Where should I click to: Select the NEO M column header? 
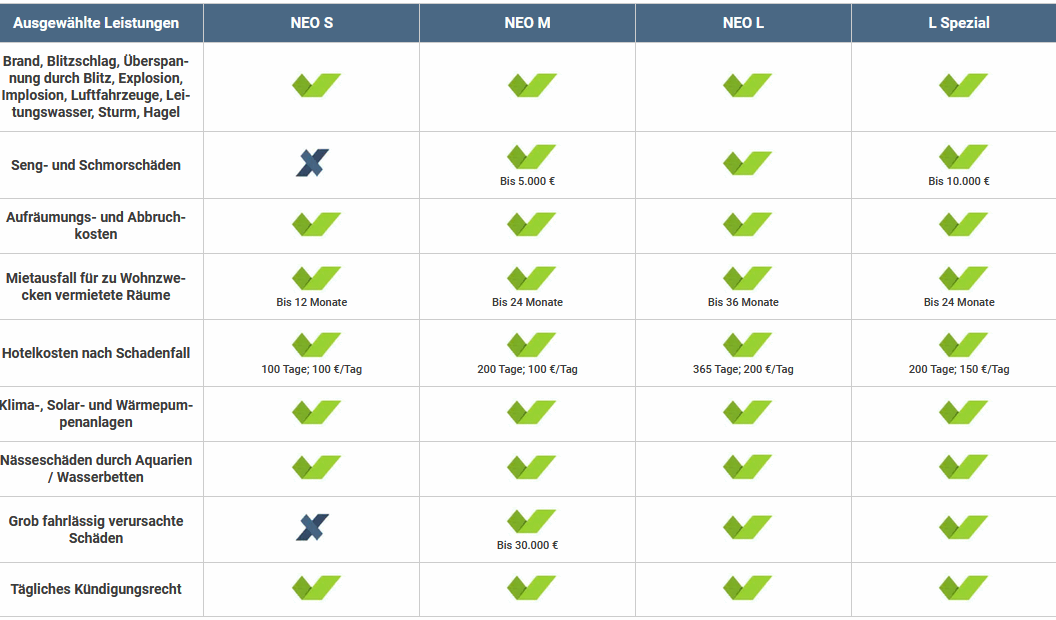(x=527, y=23)
